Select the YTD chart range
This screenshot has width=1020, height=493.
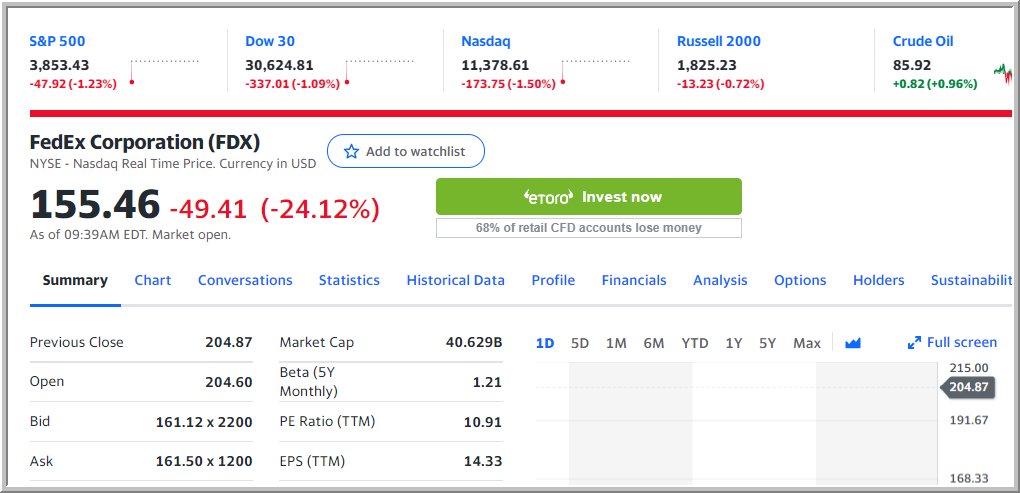point(695,343)
